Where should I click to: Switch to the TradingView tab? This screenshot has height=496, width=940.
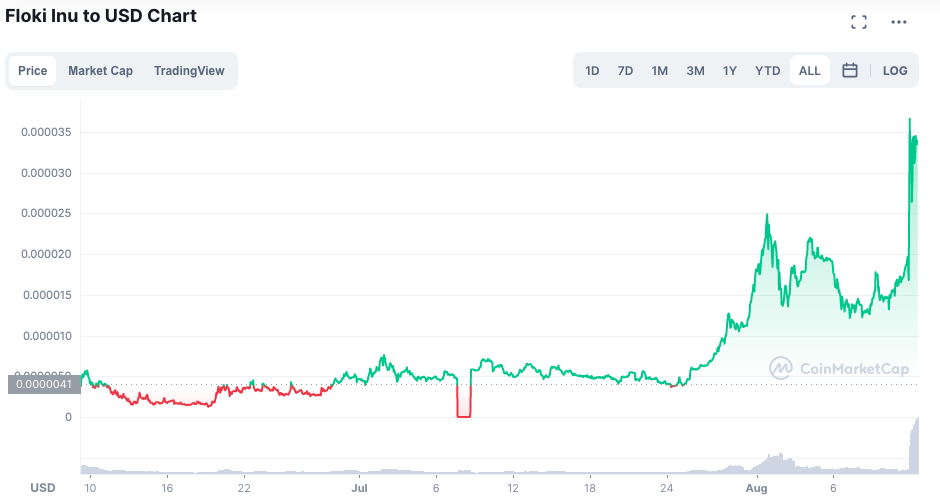(x=189, y=71)
